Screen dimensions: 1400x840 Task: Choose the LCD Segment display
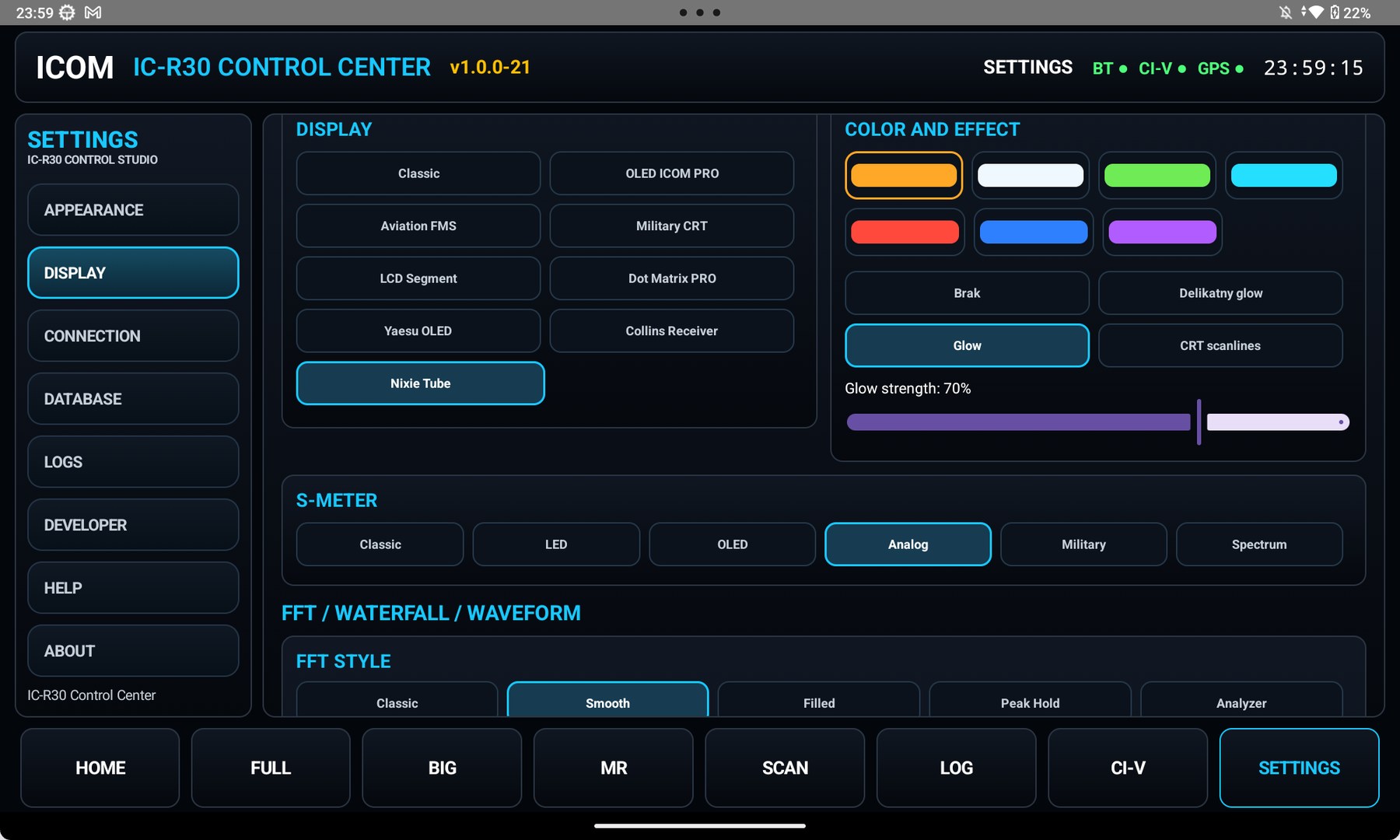pyautogui.click(x=418, y=278)
